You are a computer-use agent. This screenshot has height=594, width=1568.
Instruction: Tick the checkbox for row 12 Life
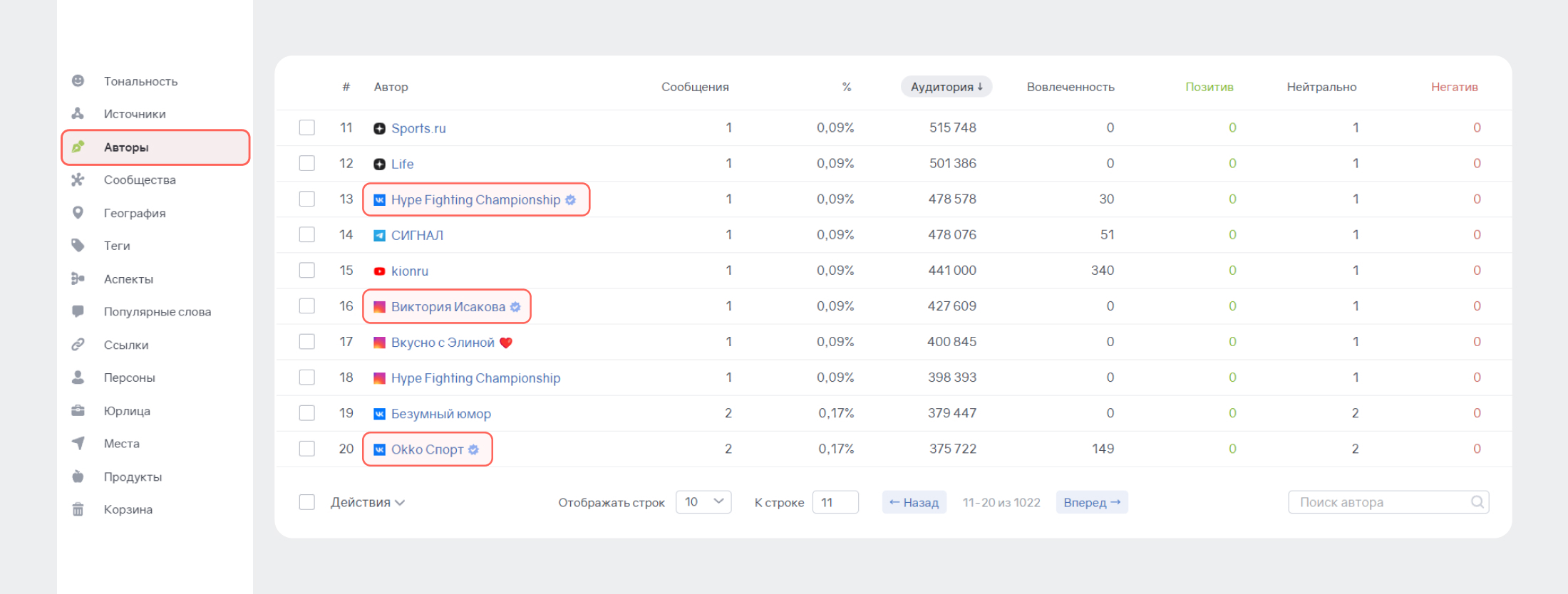point(307,163)
